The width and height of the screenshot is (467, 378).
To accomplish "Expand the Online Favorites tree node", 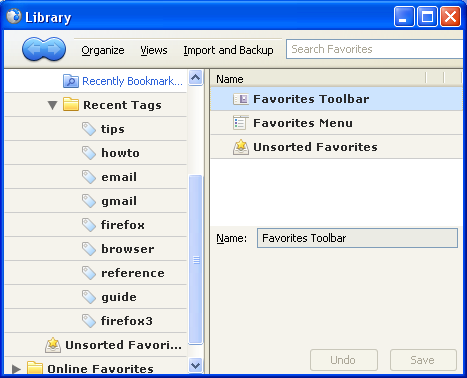I will click(x=16, y=369).
